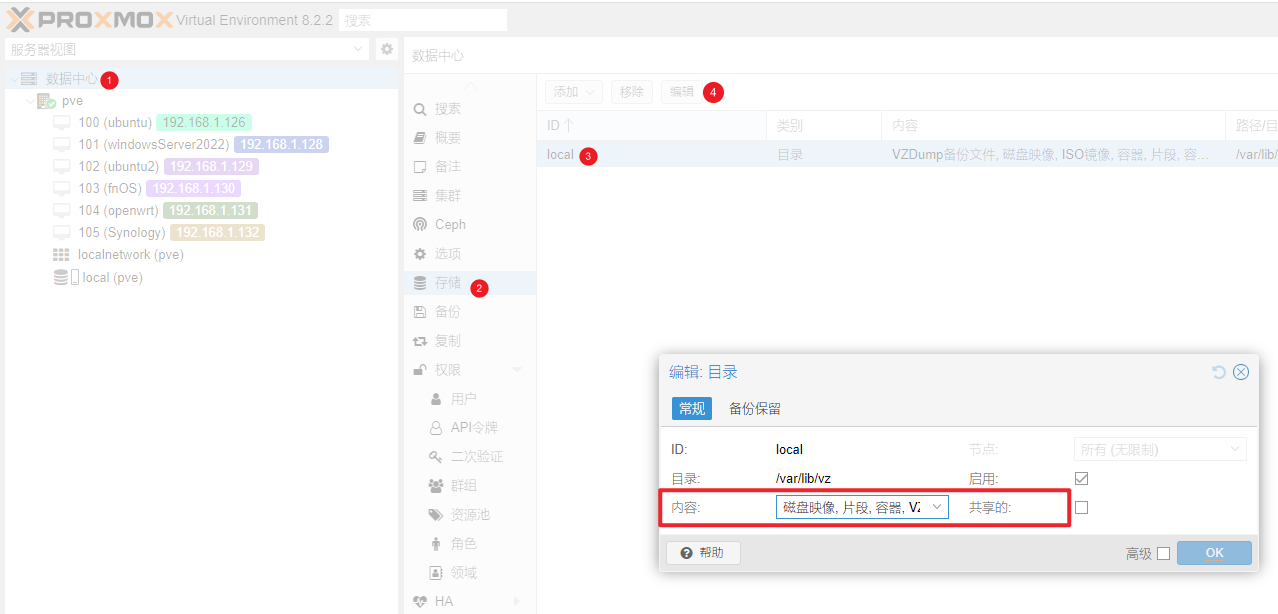
Task: Click the OK button in dialog
Action: tap(1214, 553)
